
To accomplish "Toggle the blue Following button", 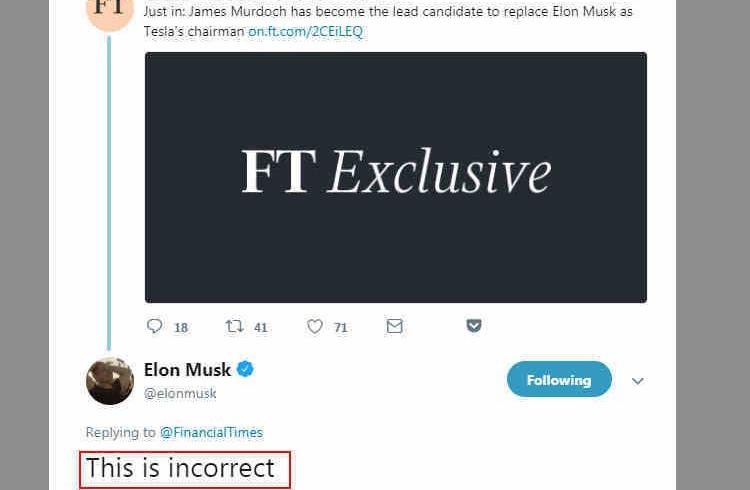I will pyautogui.click(x=559, y=380).
